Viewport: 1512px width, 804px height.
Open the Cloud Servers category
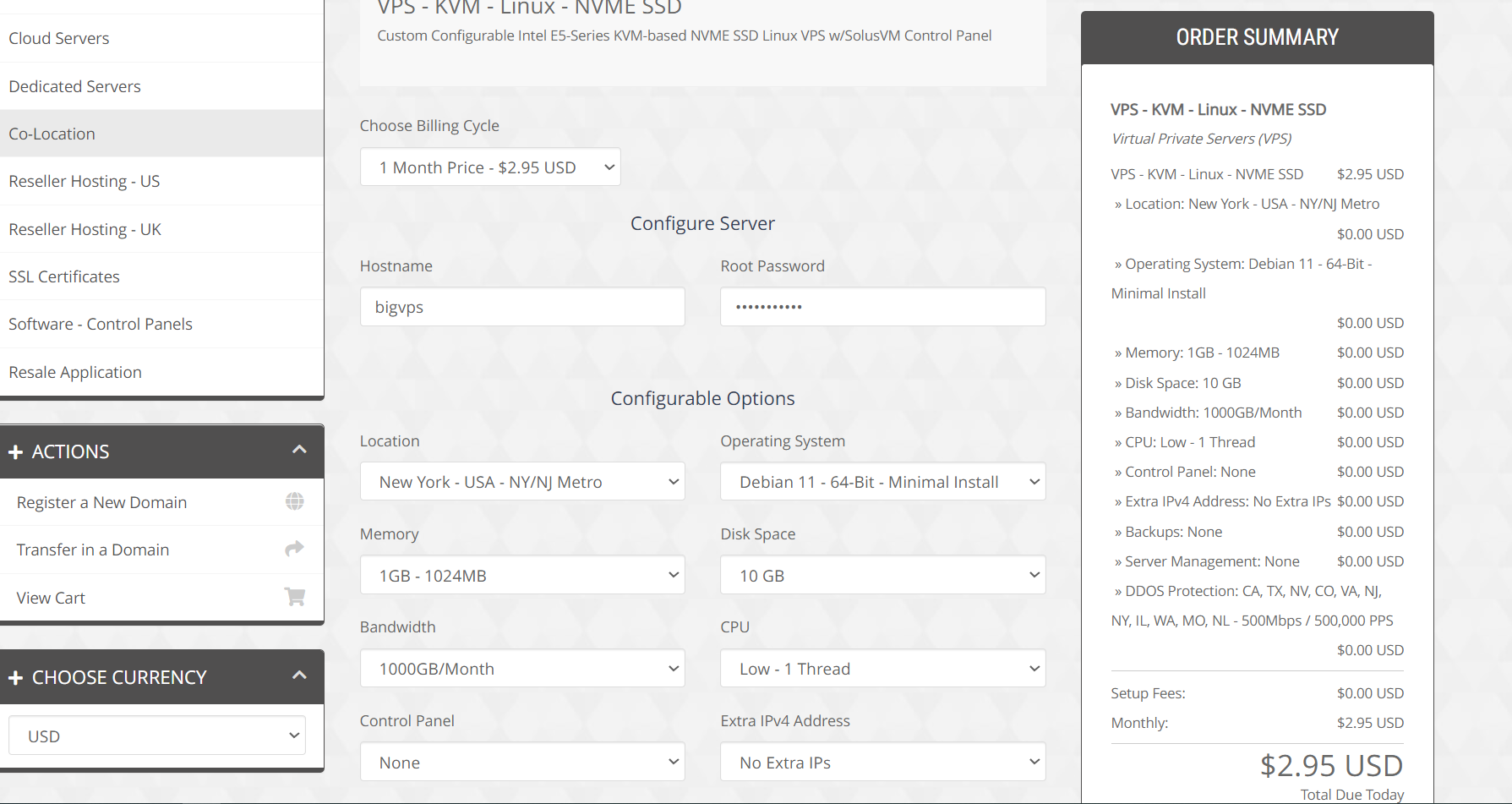point(161,38)
